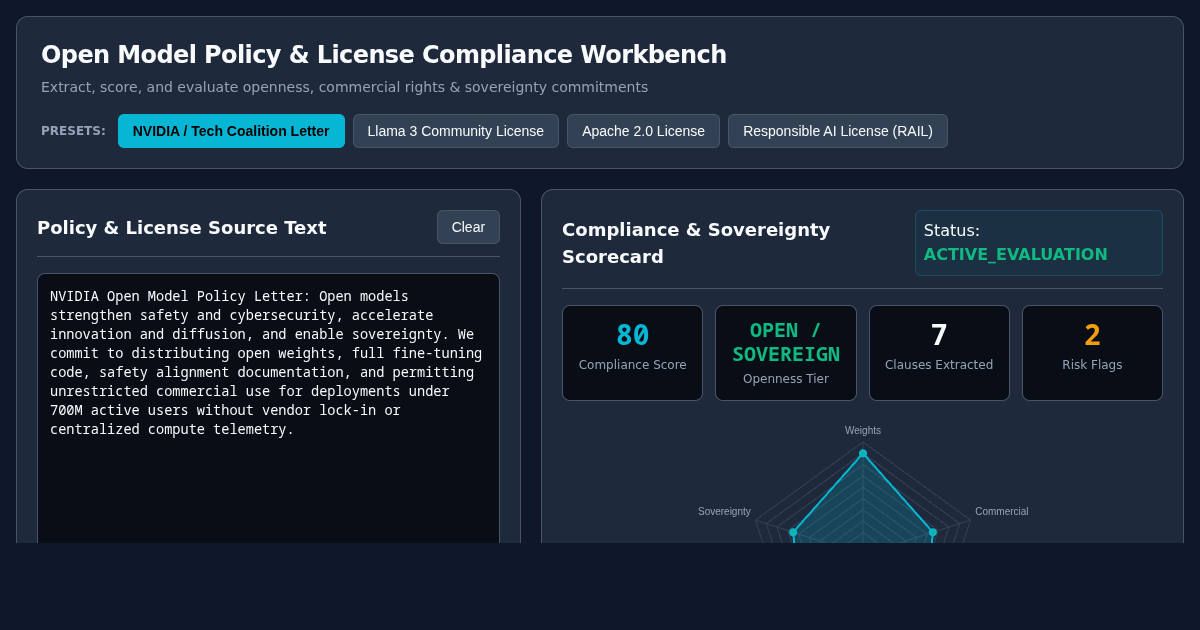Viewport: 1200px width, 630px height.
Task: Click the subtitle about openness and sovereignty commitments
Action: [344, 87]
